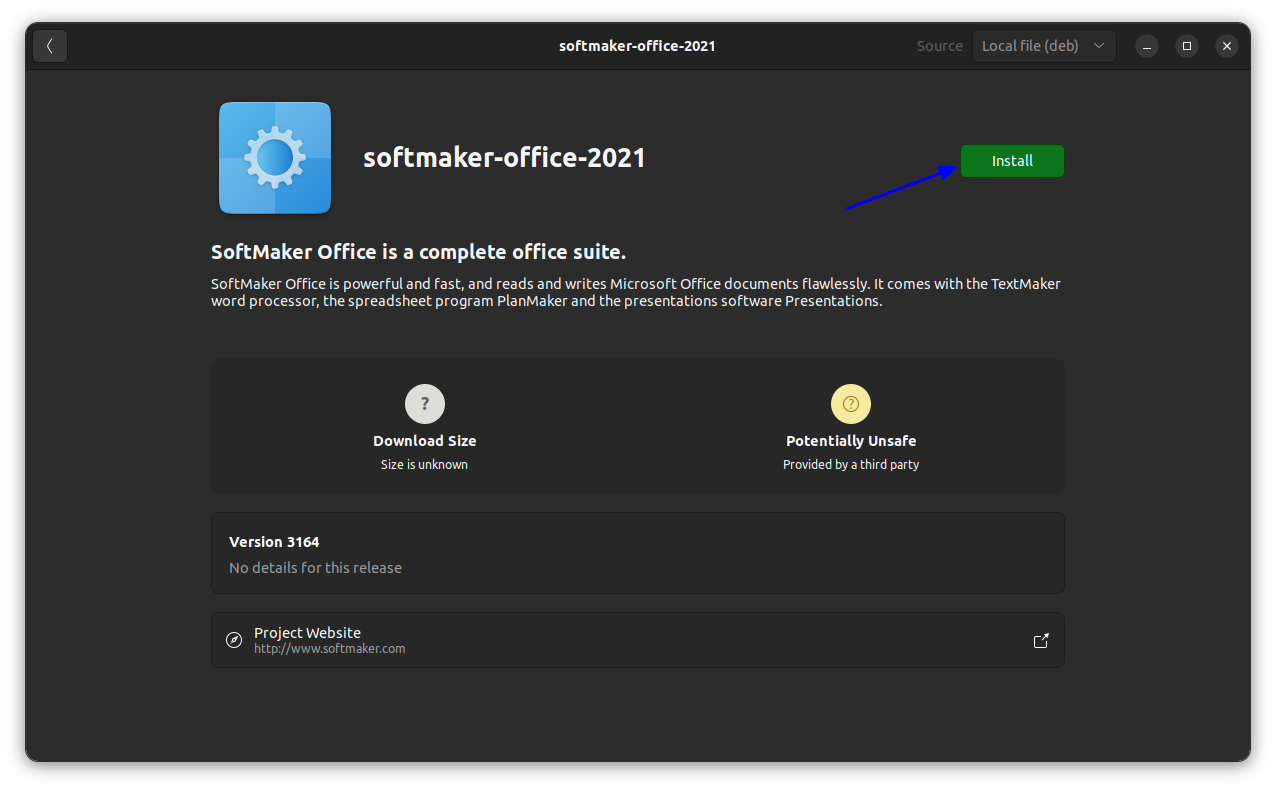The height and width of the screenshot is (790, 1276).
Task: Click the 'Source' label in the header bar
Action: (x=940, y=46)
